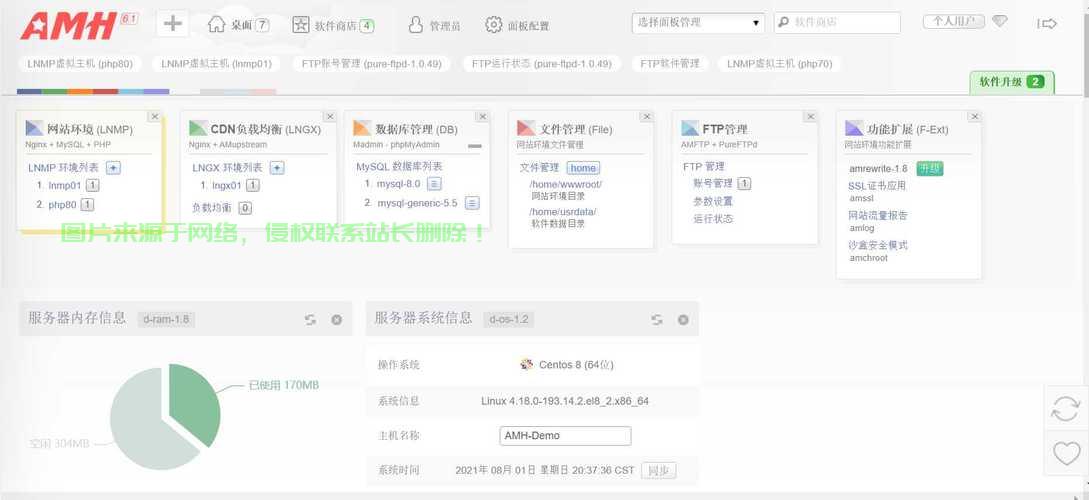Refresh the 服务器系统信息 widget
The width and height of the screenshot is (1089, 500).
[657, 319]
